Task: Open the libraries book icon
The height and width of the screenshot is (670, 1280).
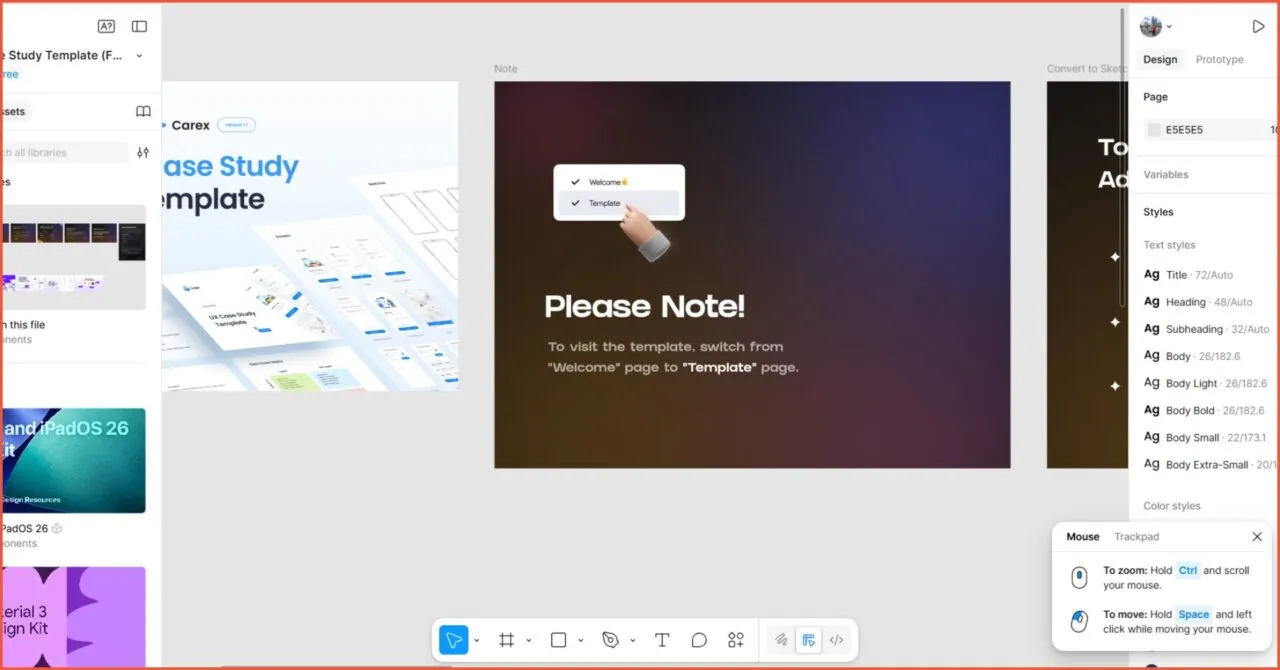Action: point(143,111)
